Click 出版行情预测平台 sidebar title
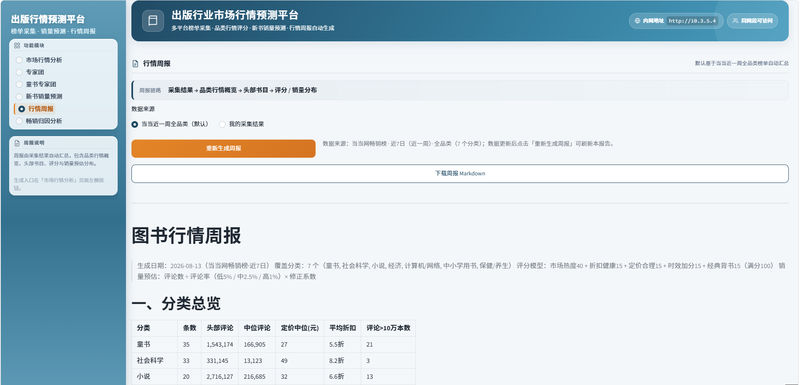The image size is (800, 385). pos(47,19)
